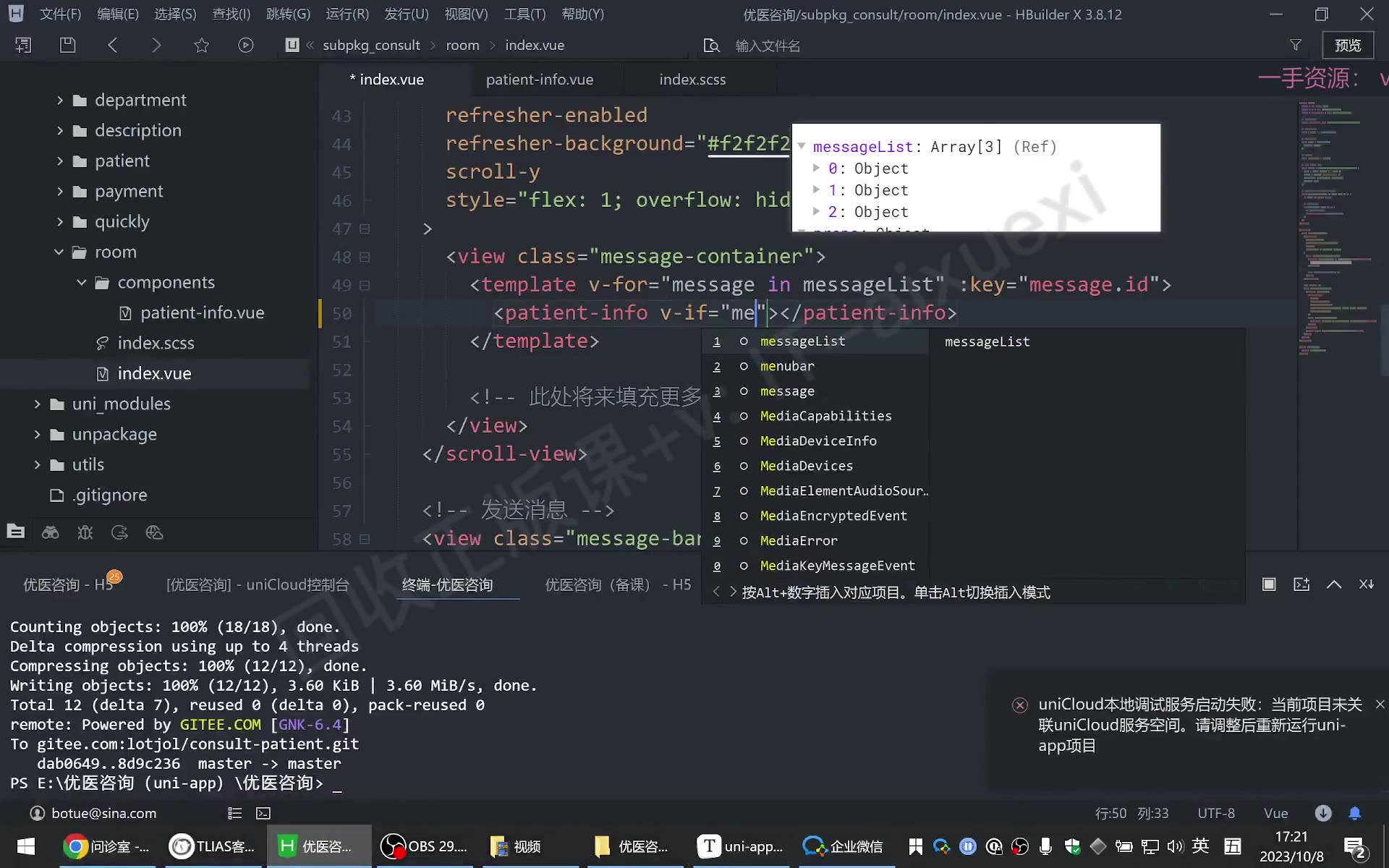Toggle fold marker on line 58

tap(365, 539)
